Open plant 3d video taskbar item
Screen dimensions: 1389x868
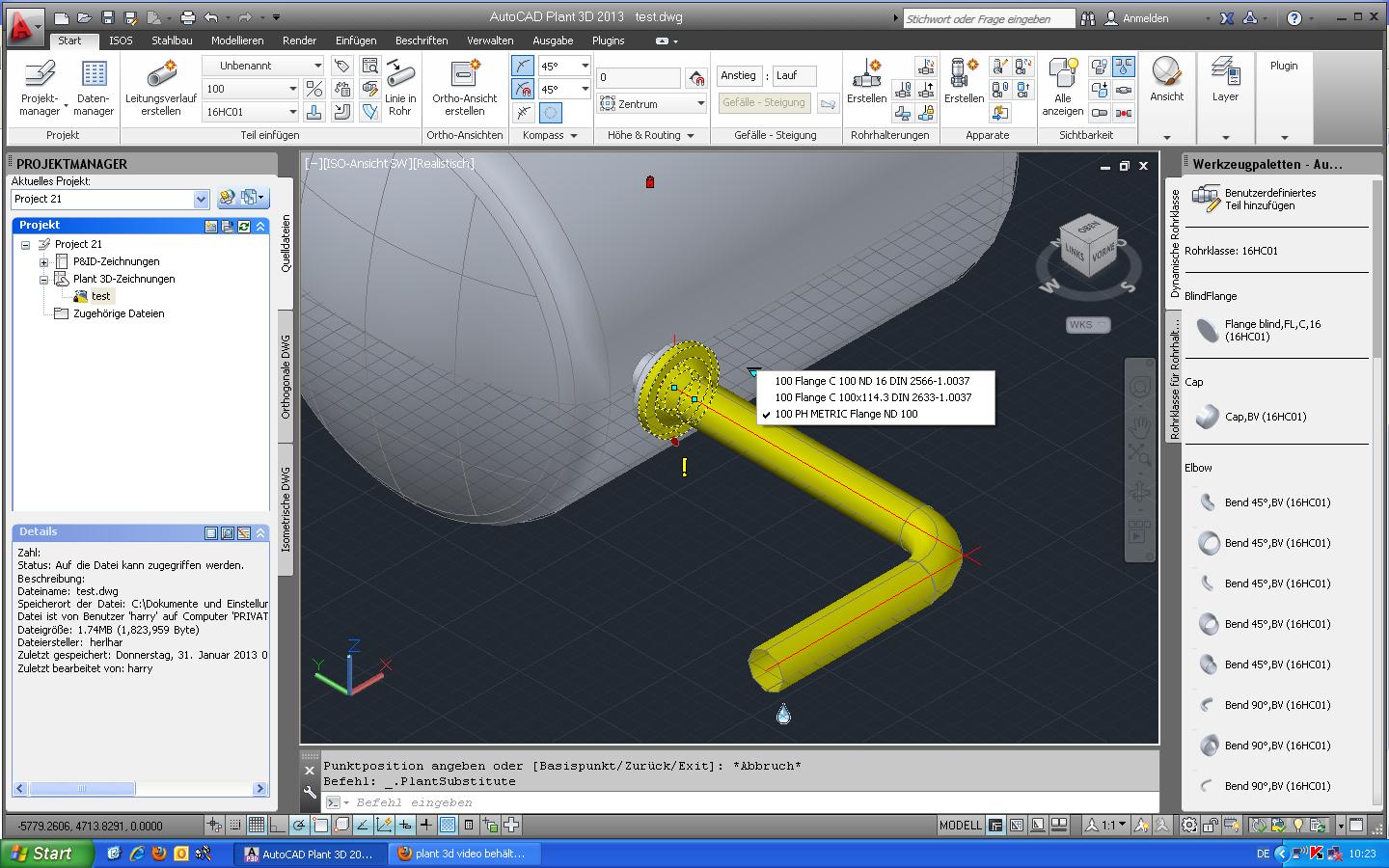click(x=466, y=854)
